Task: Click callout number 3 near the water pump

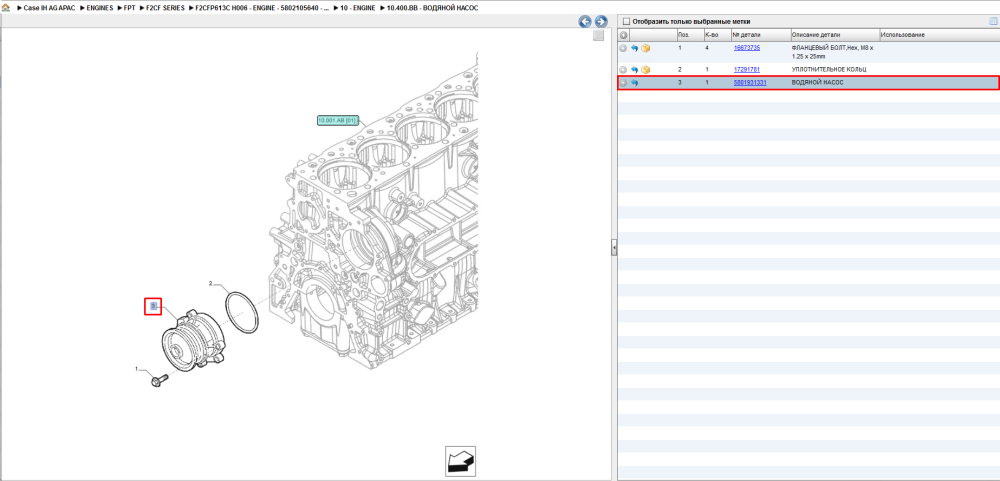Action: coord(153,307)
